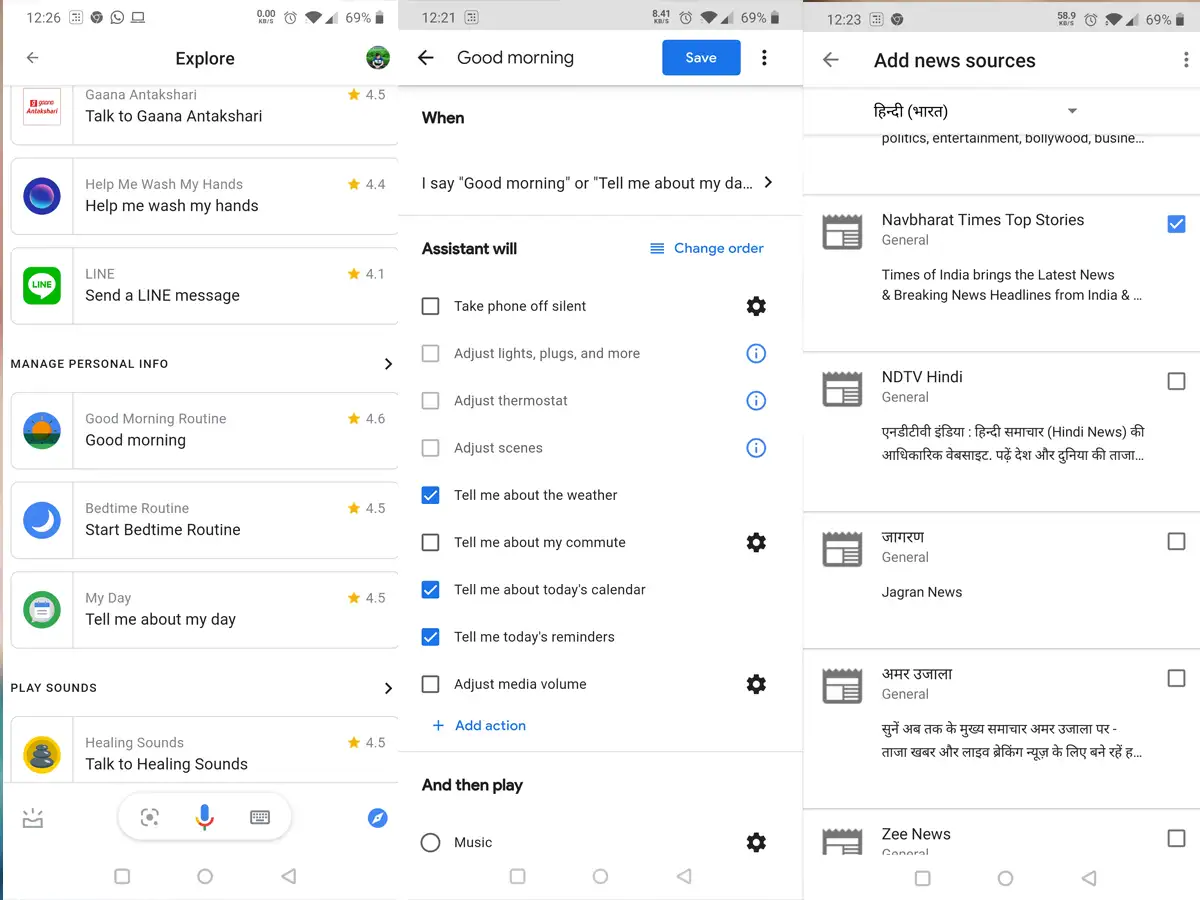The width and height of the screenshot is (1200, 900).
Task: Open the updates inbox icon at bottom left
Action: pyautogui.click(x=33, y=818)
